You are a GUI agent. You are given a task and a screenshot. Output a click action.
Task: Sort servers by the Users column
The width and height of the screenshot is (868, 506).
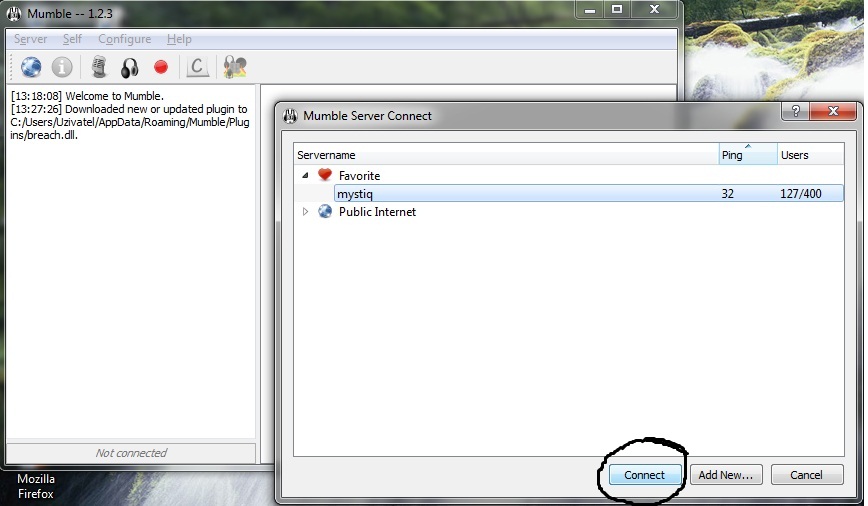tap(810, 154)
